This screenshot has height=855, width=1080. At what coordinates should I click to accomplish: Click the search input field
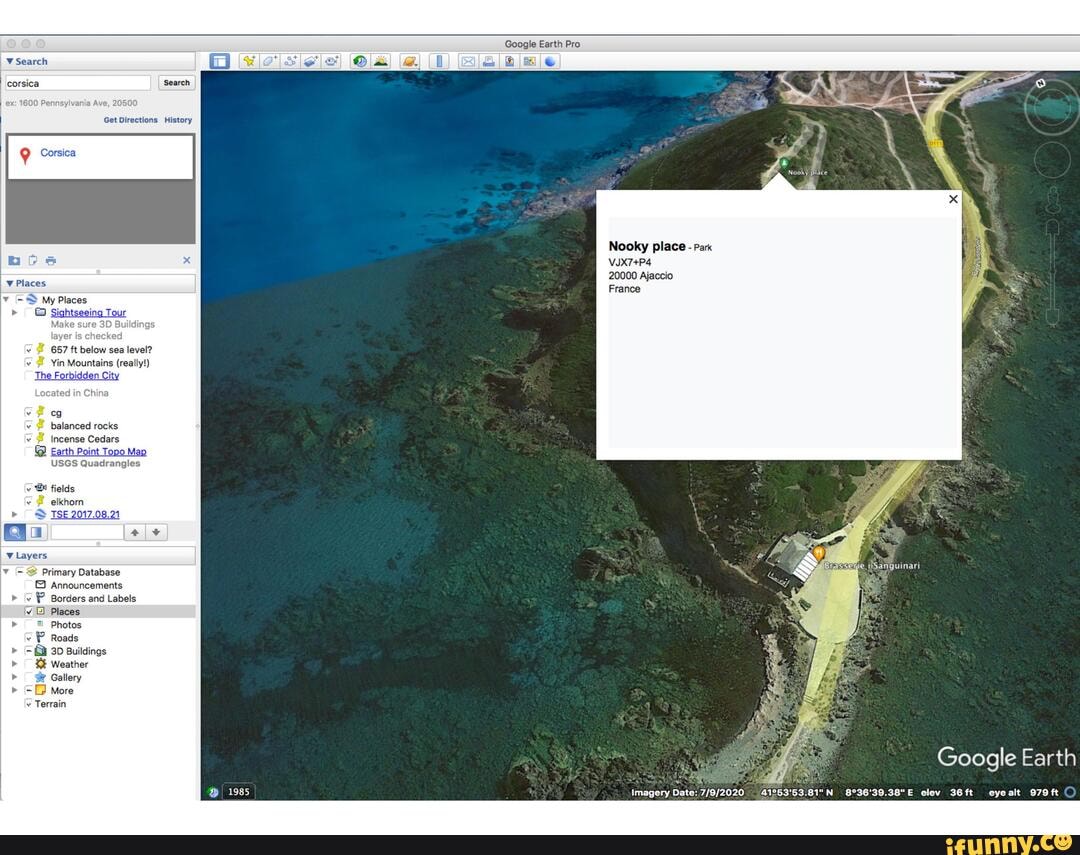click(x=78, y=83)
